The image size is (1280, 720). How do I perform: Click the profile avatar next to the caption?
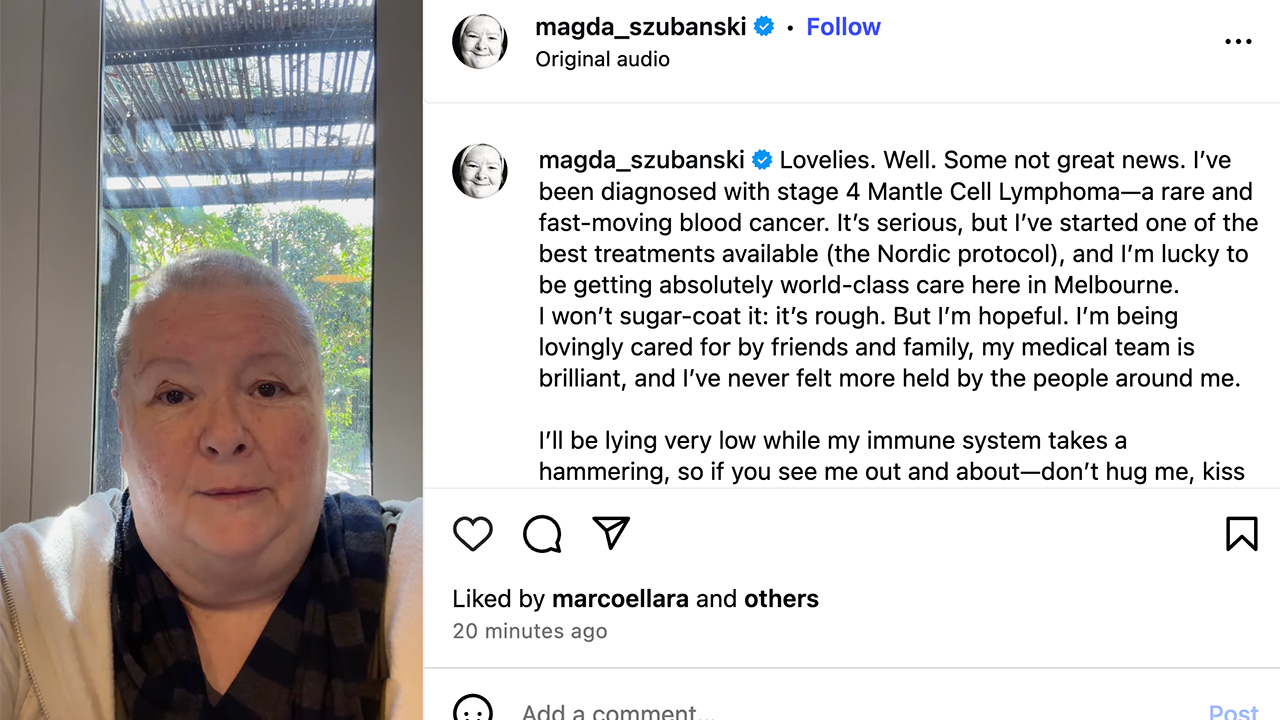pos(480,171)
